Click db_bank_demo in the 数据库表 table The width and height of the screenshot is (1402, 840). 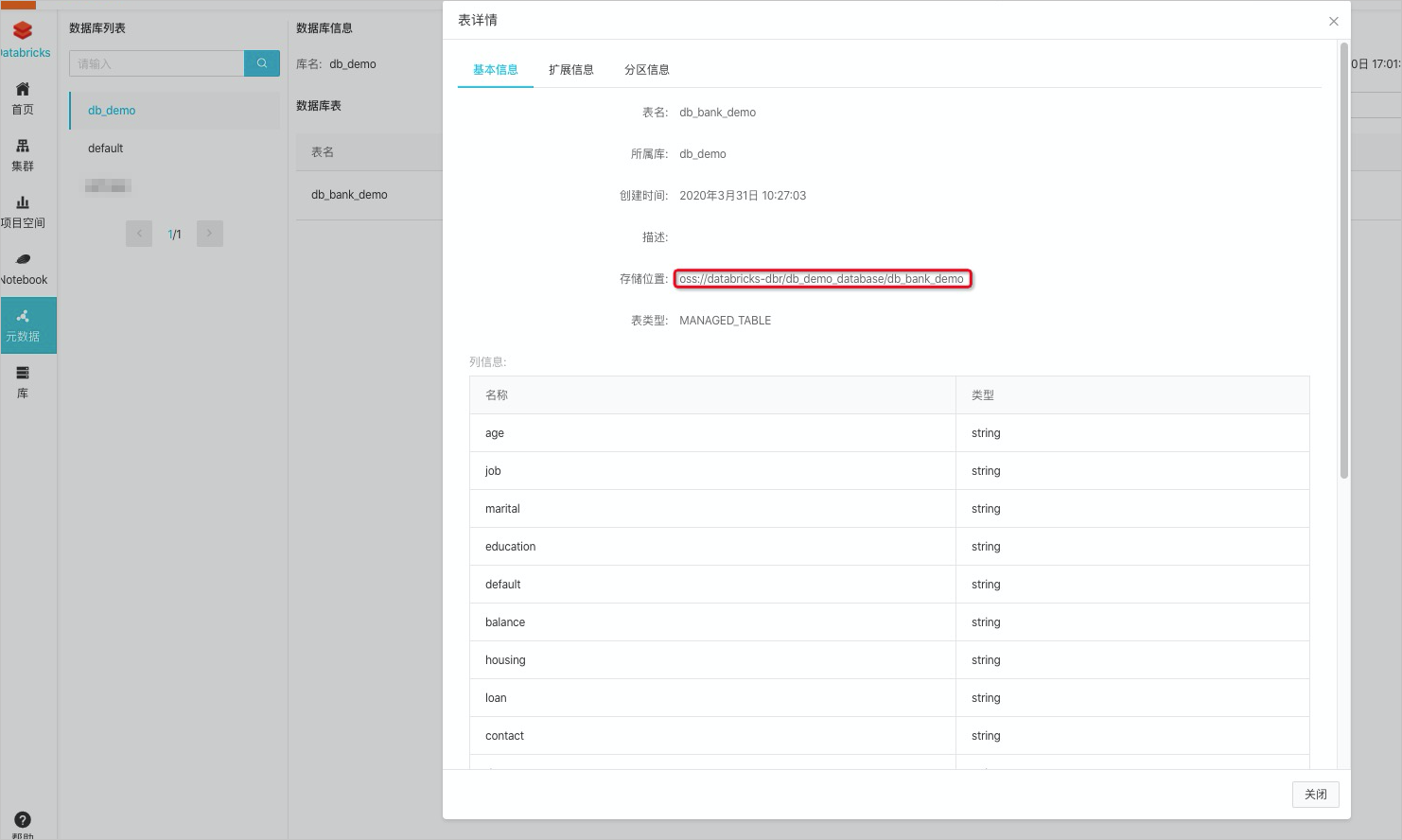[349, 195]
